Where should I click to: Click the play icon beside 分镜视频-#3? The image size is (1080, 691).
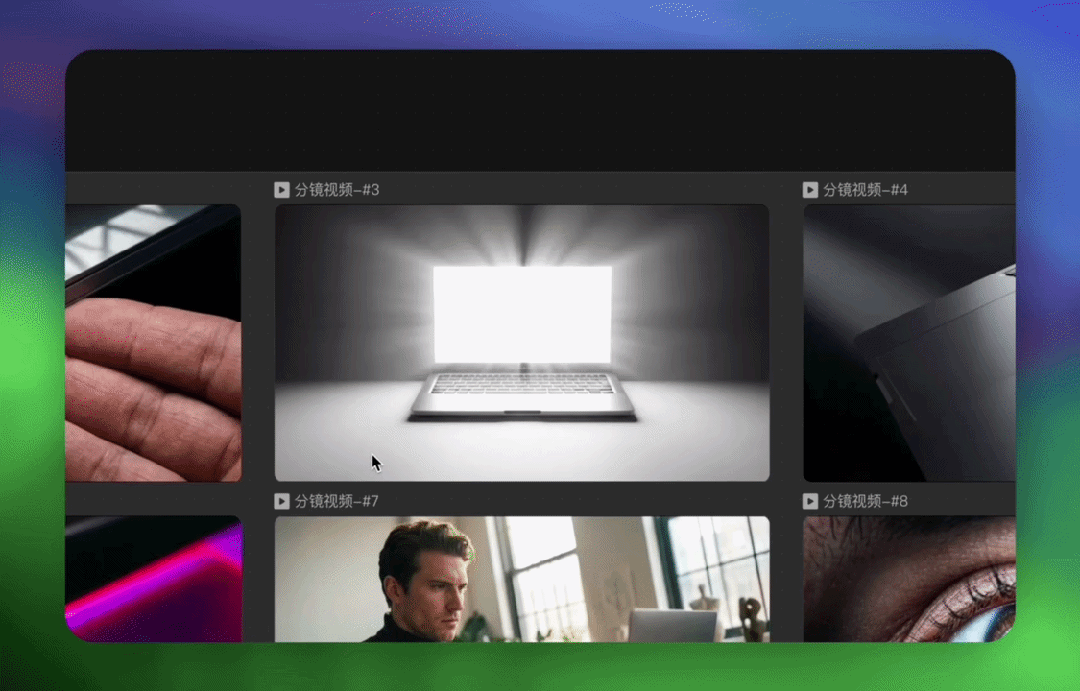tap(282, 190)
